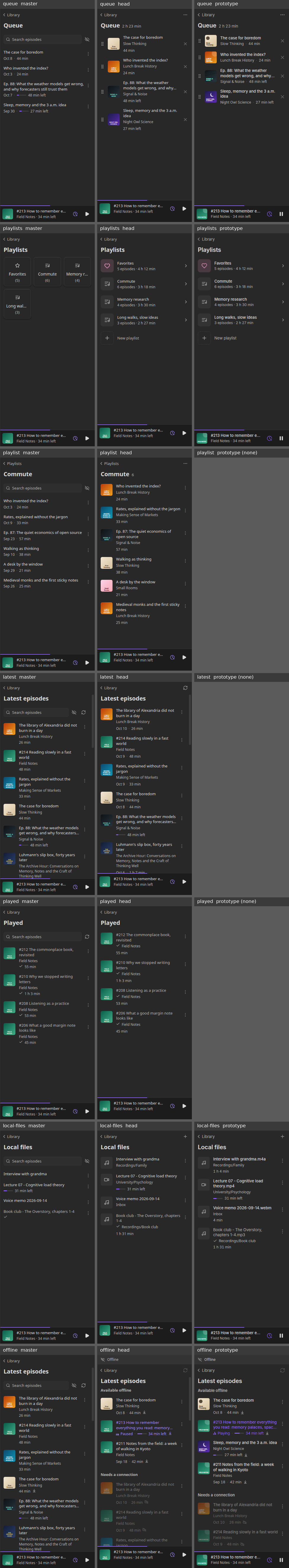The image size is (289, 1568).
Task: Click the video icon of Lecture 07 in local-files prototype
Action: click(204, 1184)
